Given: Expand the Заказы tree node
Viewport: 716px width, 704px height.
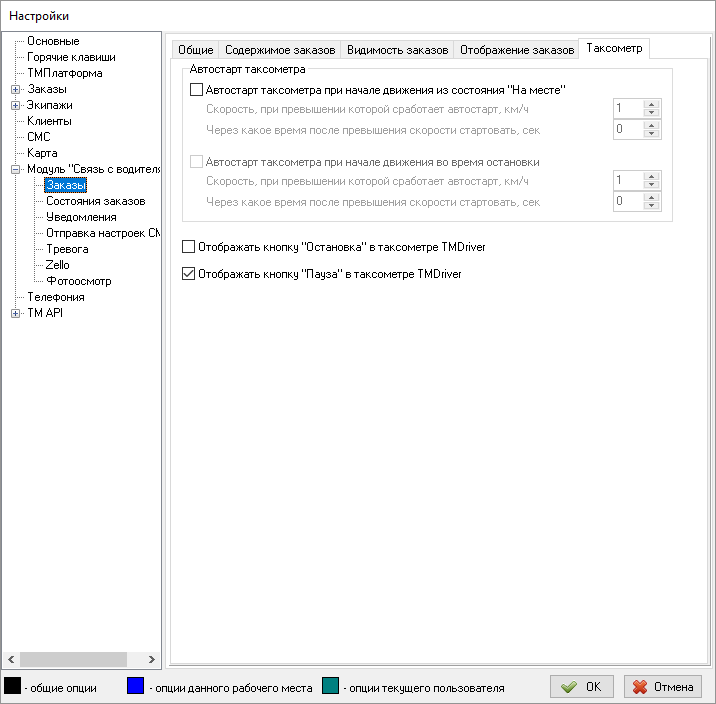Looking at the screenshot, I should (x=15, y=89).
